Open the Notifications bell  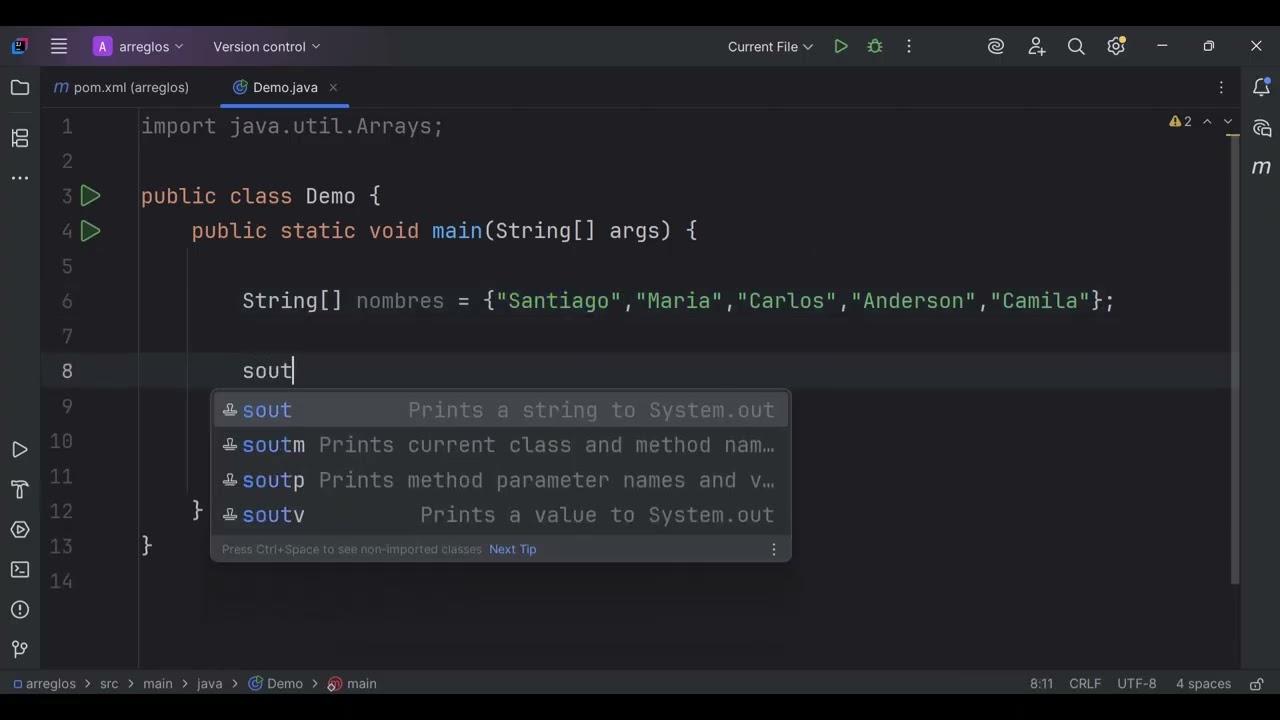click(1261, 88)
